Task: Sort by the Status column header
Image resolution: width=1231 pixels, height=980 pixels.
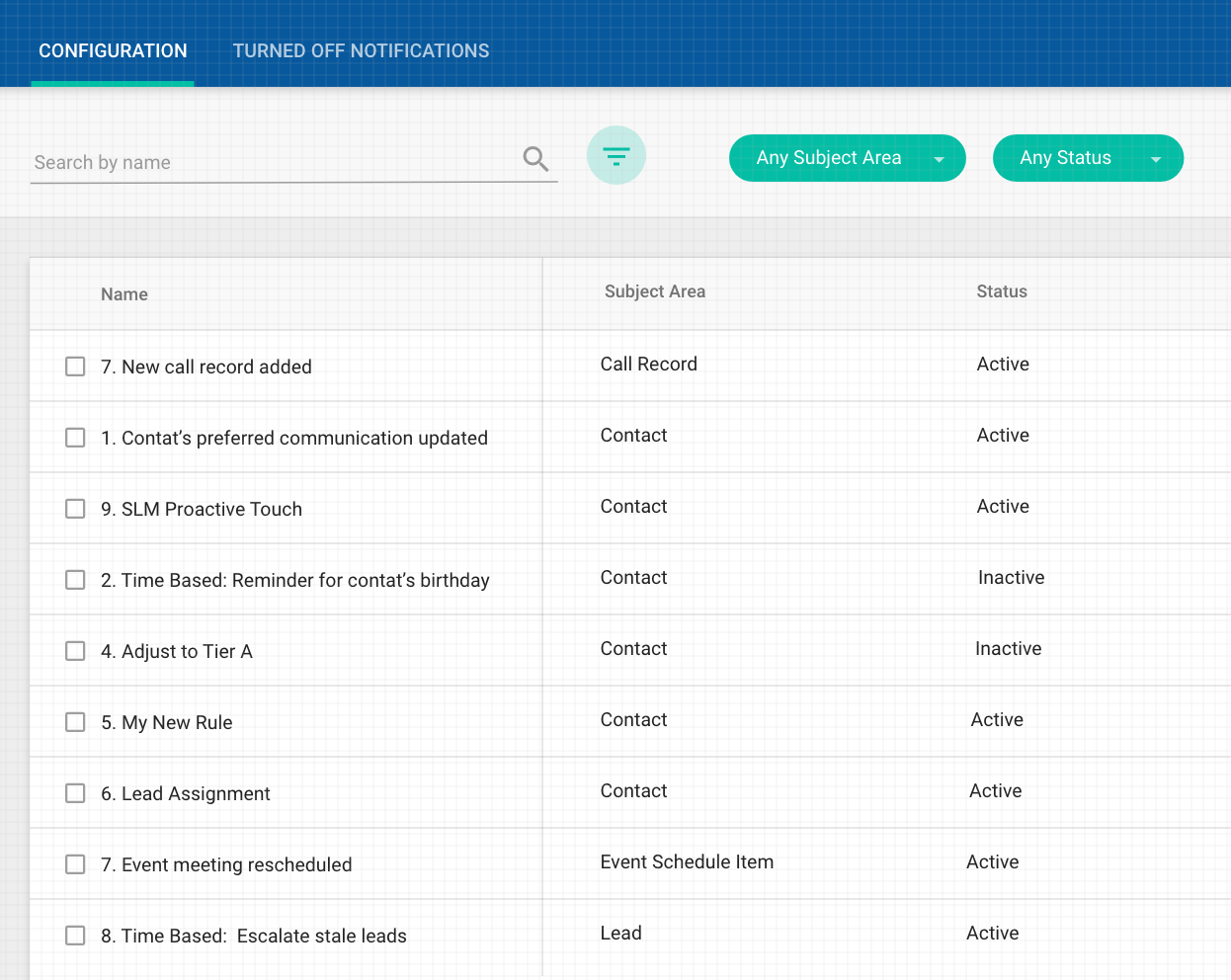Action: tap(1002, 291)
